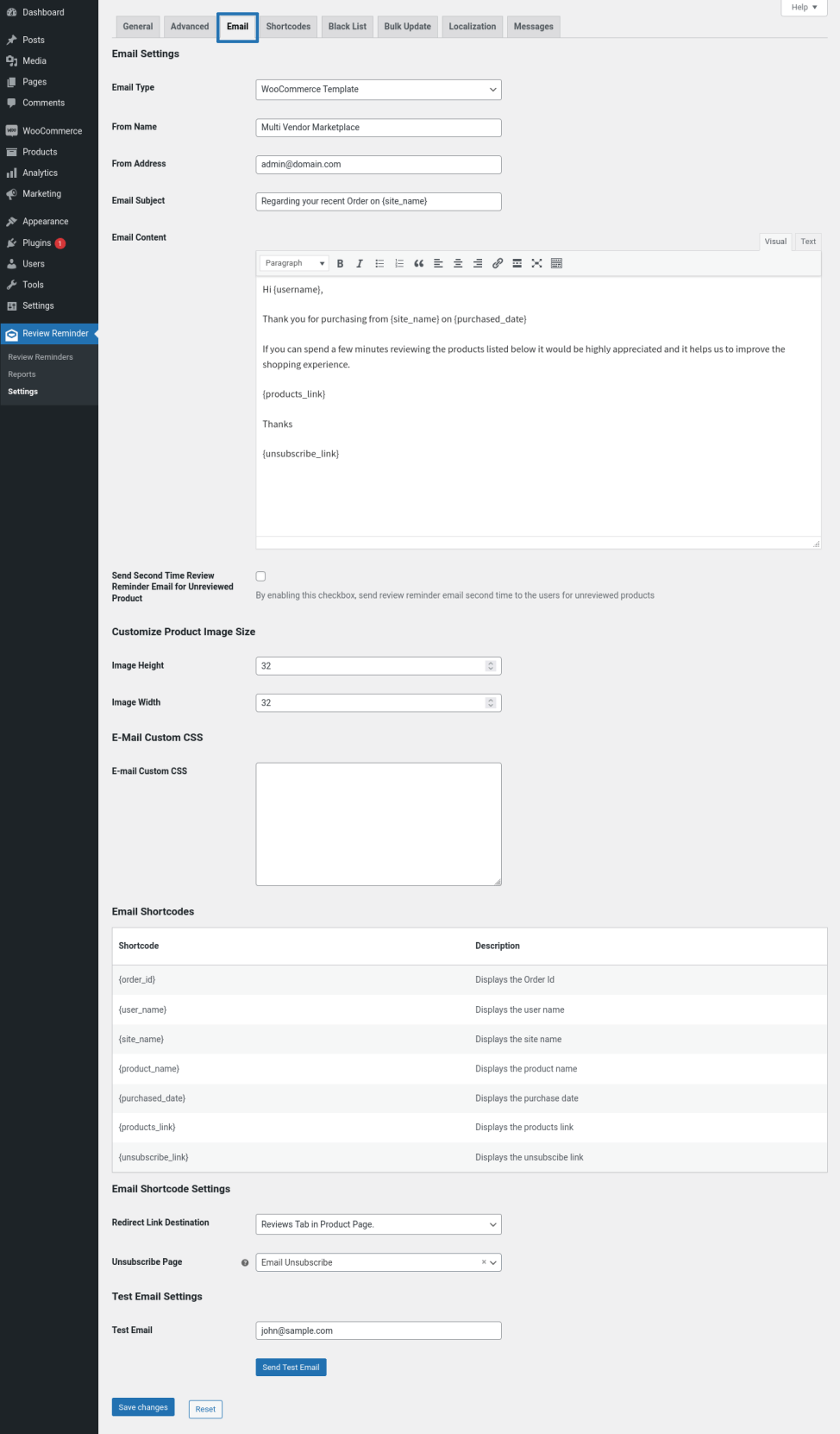This screenshot has width=840, height=1434.
Task: Insert Read More tag
Action: [517, 263]
